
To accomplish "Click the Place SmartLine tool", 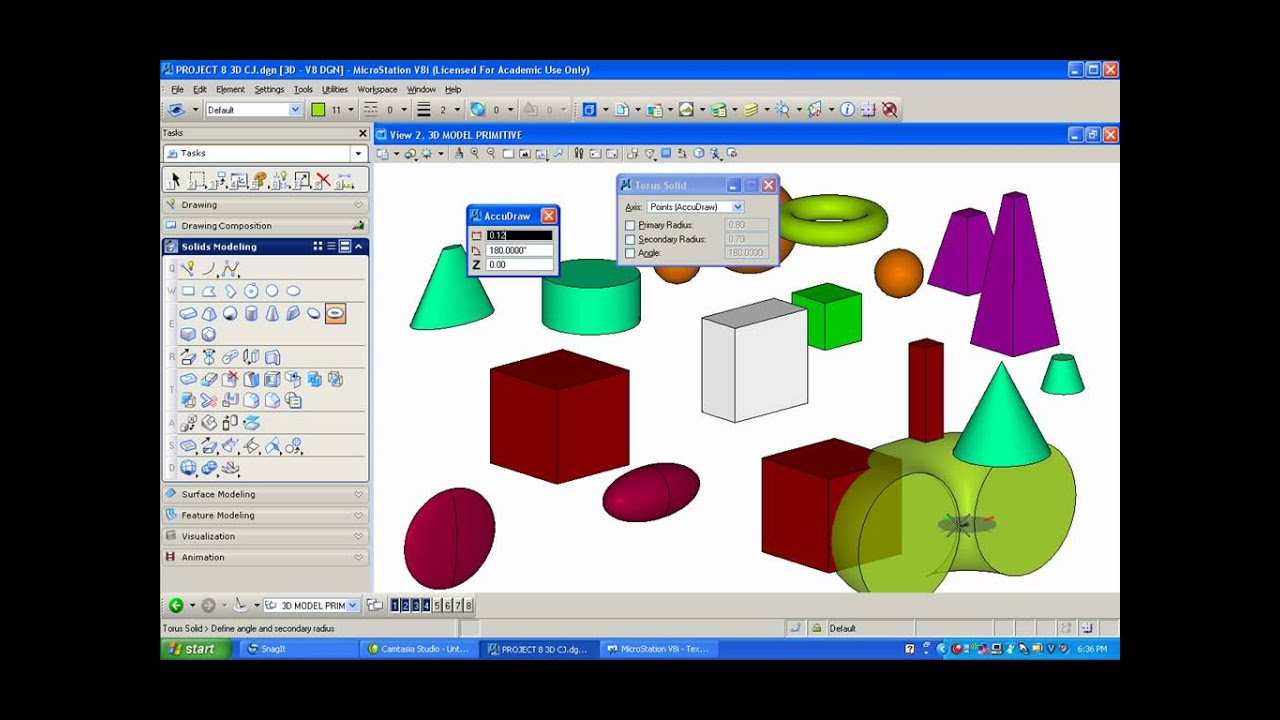I will (x=188, y=268).
